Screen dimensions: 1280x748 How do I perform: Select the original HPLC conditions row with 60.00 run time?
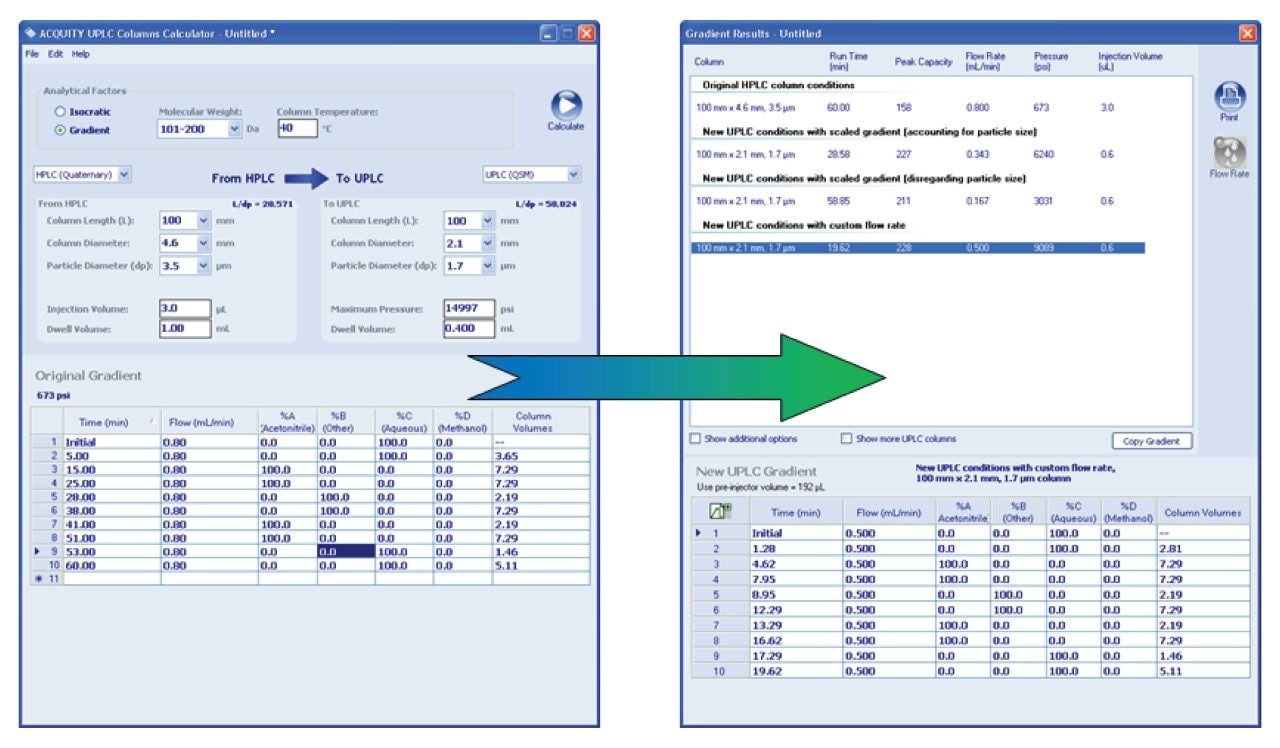(920, 107)
